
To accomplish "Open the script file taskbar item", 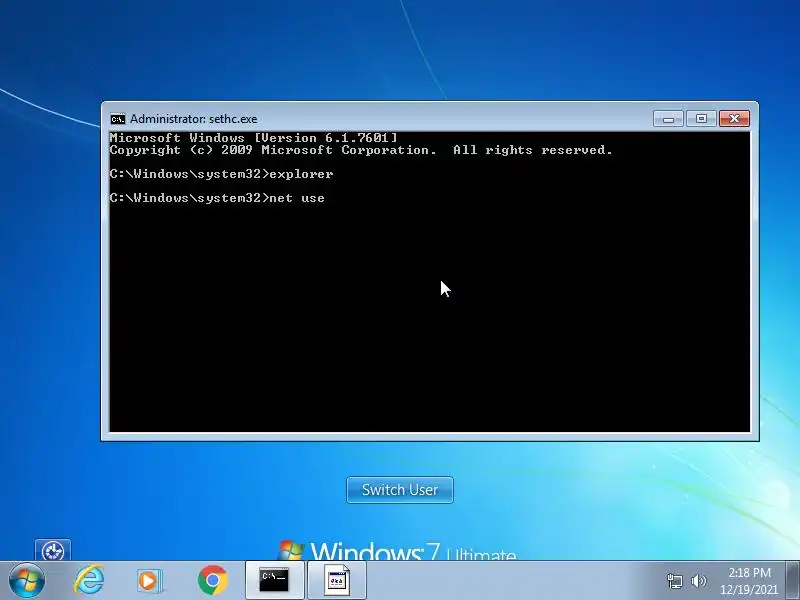I will (337, 580).
